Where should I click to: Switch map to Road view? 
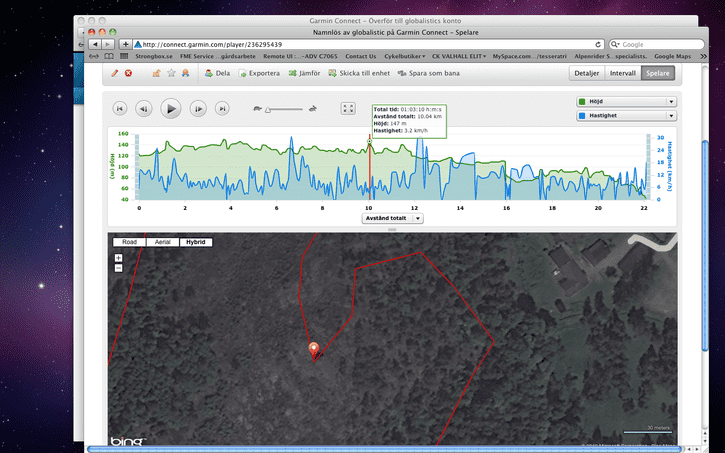point(129,242)
